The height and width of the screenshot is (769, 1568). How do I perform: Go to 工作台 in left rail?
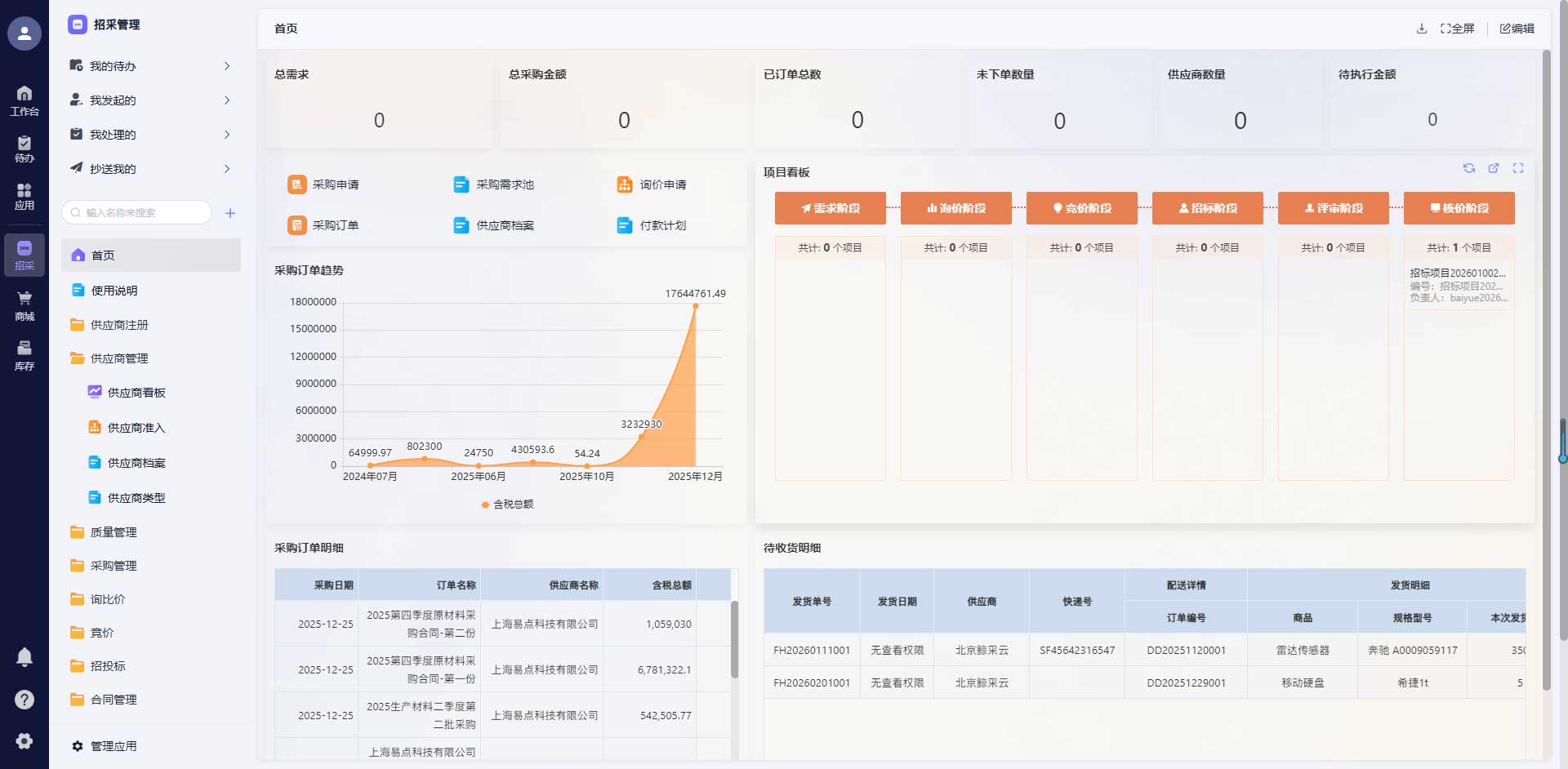pyautogui.click(x=24, y=100)
